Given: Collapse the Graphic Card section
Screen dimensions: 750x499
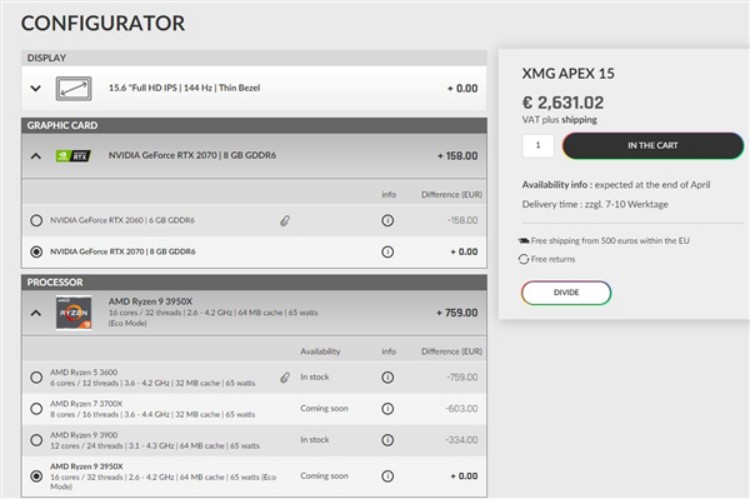Looking at the screenshot, I should [x=35, y=156].
